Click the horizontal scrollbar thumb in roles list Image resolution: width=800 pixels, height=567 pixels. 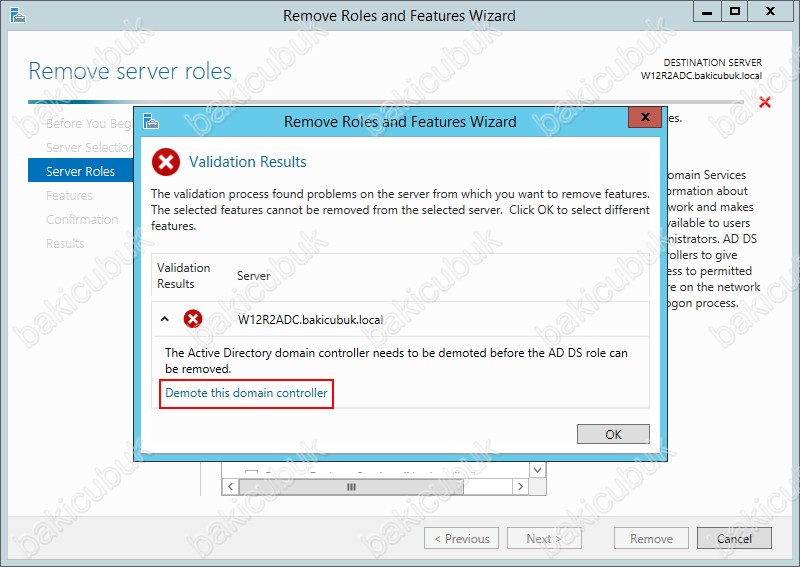351,487
